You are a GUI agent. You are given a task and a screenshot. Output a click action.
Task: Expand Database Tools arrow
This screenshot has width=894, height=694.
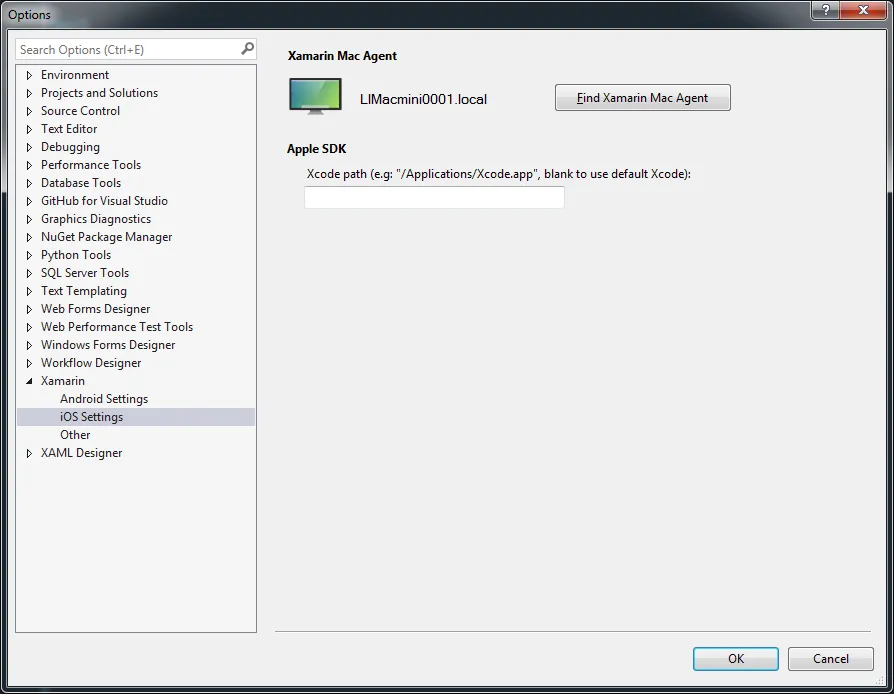pyautogui.click(x=30, y=183)
